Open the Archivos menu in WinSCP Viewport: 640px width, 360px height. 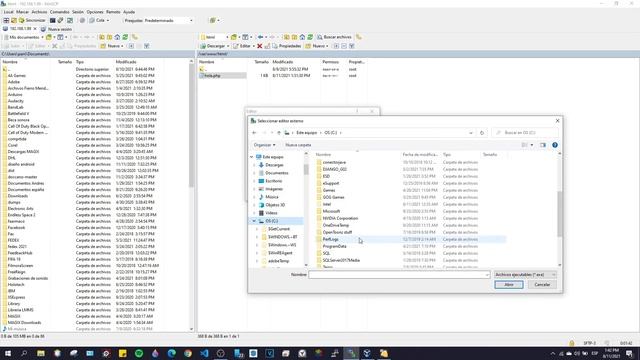click(x=39, y=12)
